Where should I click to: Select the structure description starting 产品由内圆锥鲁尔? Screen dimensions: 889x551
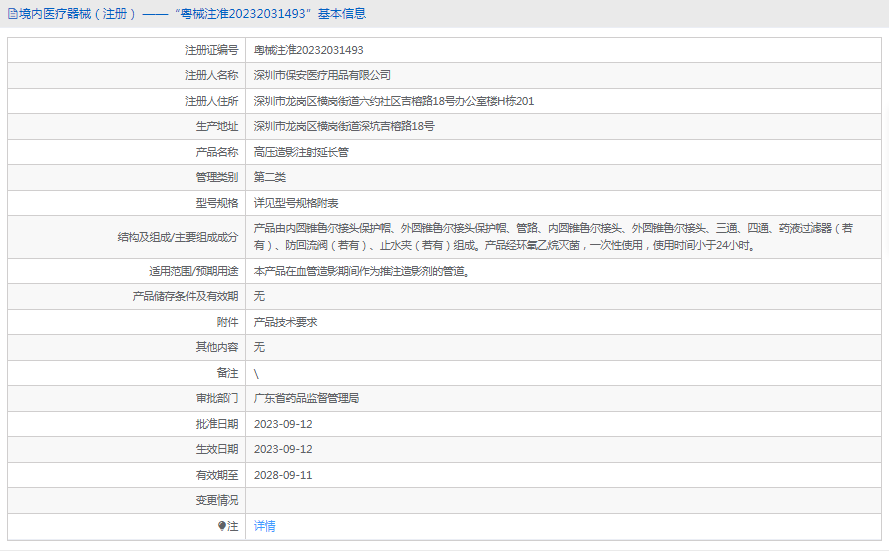click(x=553, y=237)
